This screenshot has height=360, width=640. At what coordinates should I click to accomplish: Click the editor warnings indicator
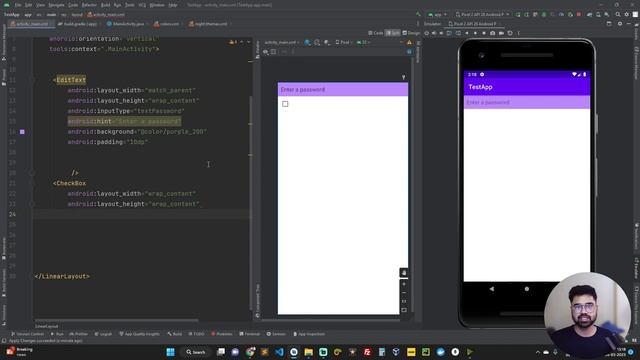234,42
